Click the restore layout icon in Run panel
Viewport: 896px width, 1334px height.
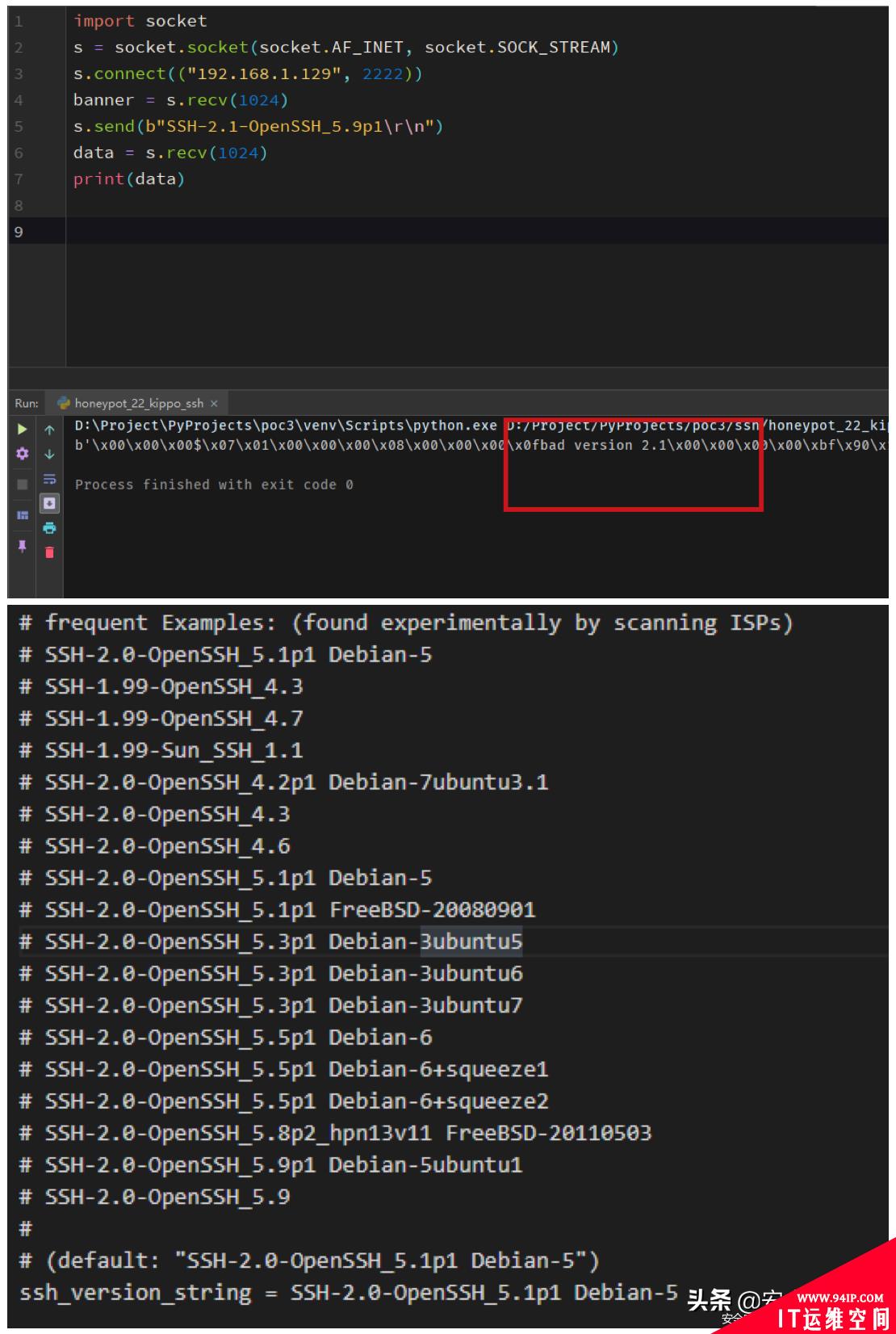coord(23,515)
